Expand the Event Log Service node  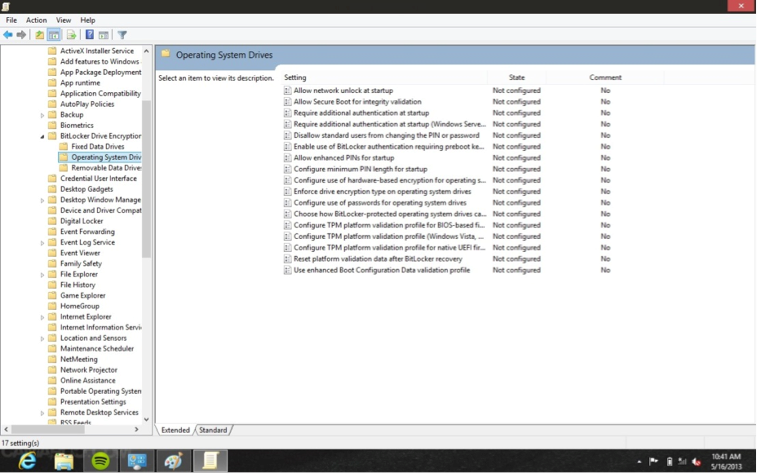tap(42, 243)
